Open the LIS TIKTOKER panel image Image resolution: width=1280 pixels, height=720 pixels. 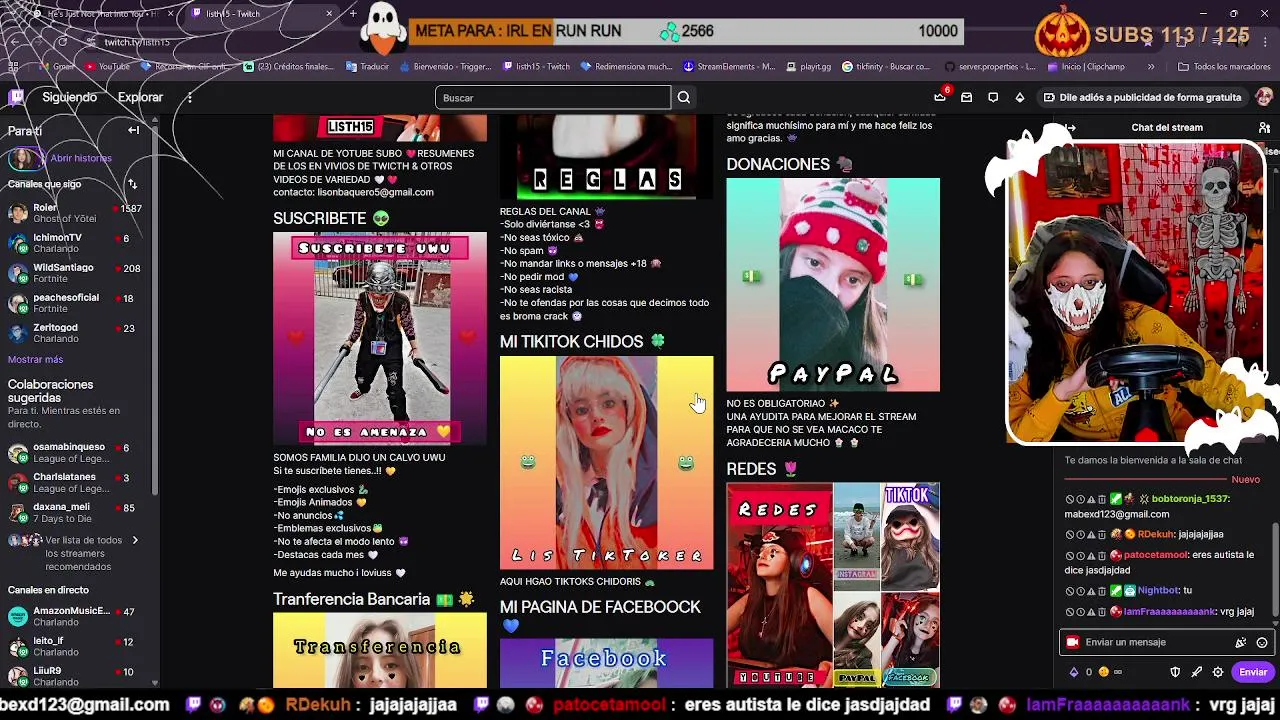[x=607, y=463]
